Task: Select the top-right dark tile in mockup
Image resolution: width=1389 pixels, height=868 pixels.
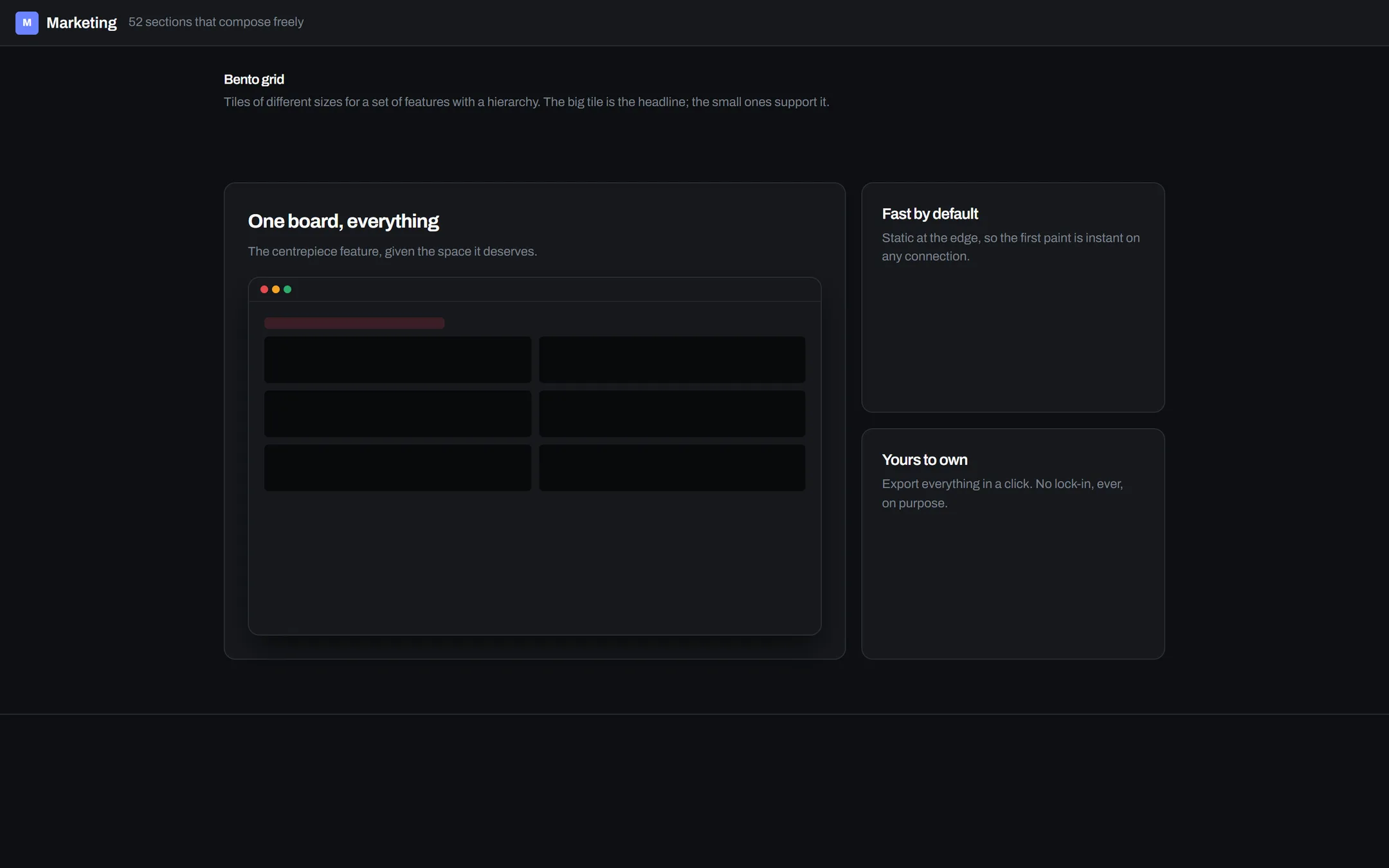Action: [672, 359]
